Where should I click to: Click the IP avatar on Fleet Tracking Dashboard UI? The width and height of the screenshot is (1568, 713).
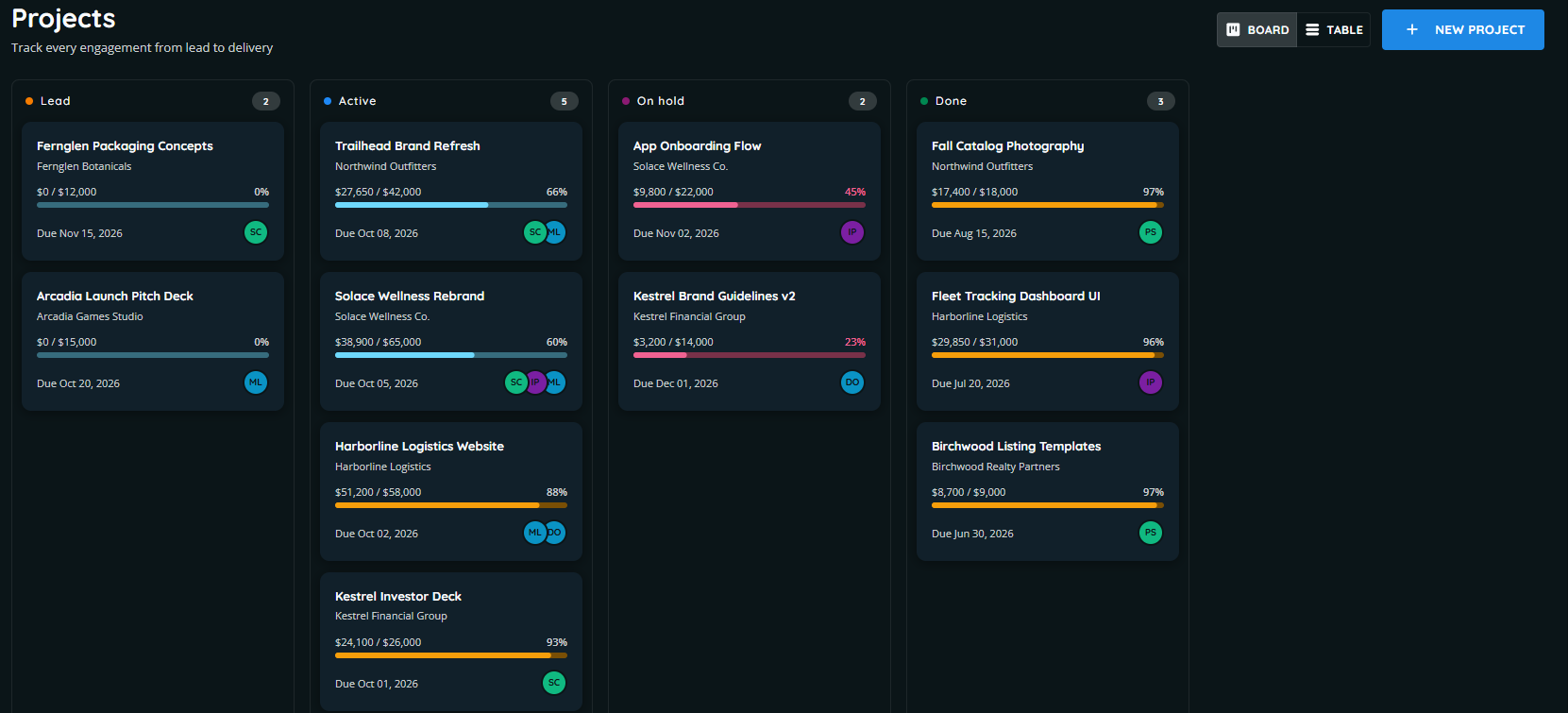pos(1151,382)
